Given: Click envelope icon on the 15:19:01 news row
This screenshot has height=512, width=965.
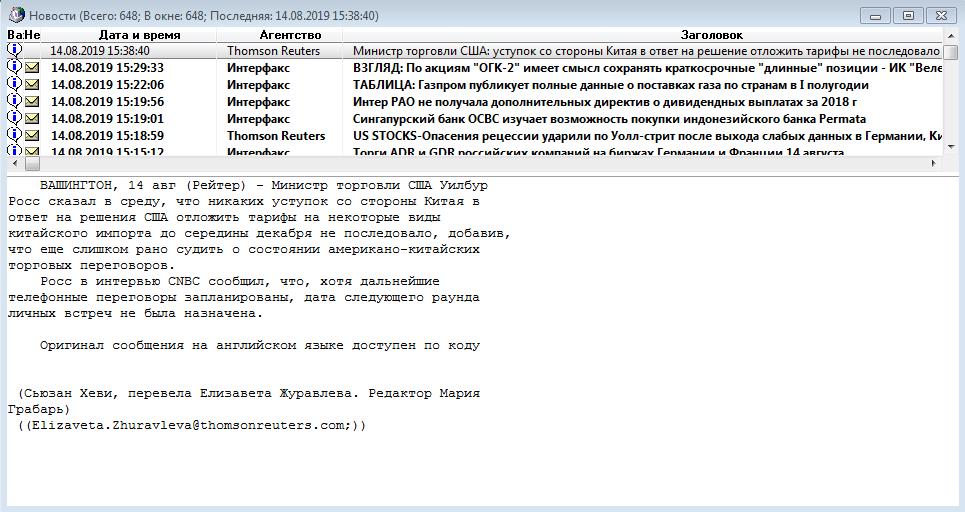Looking at the screenshot, I should [32, 119].
